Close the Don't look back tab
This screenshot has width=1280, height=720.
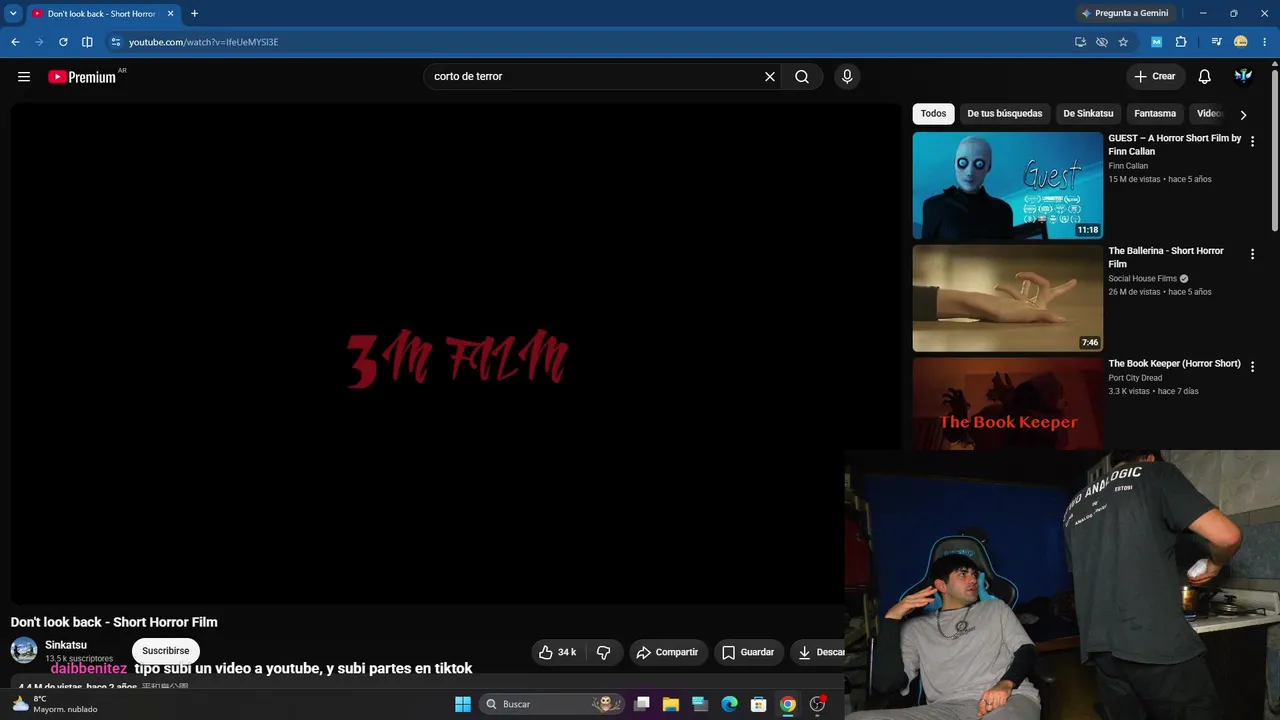(170, 14)
